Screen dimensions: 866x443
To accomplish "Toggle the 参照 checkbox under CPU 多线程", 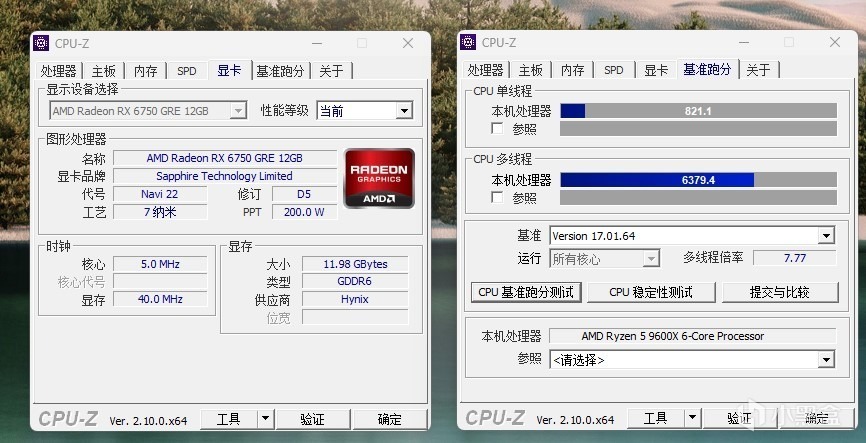I will pyautogui.click(x=497, y=197).
